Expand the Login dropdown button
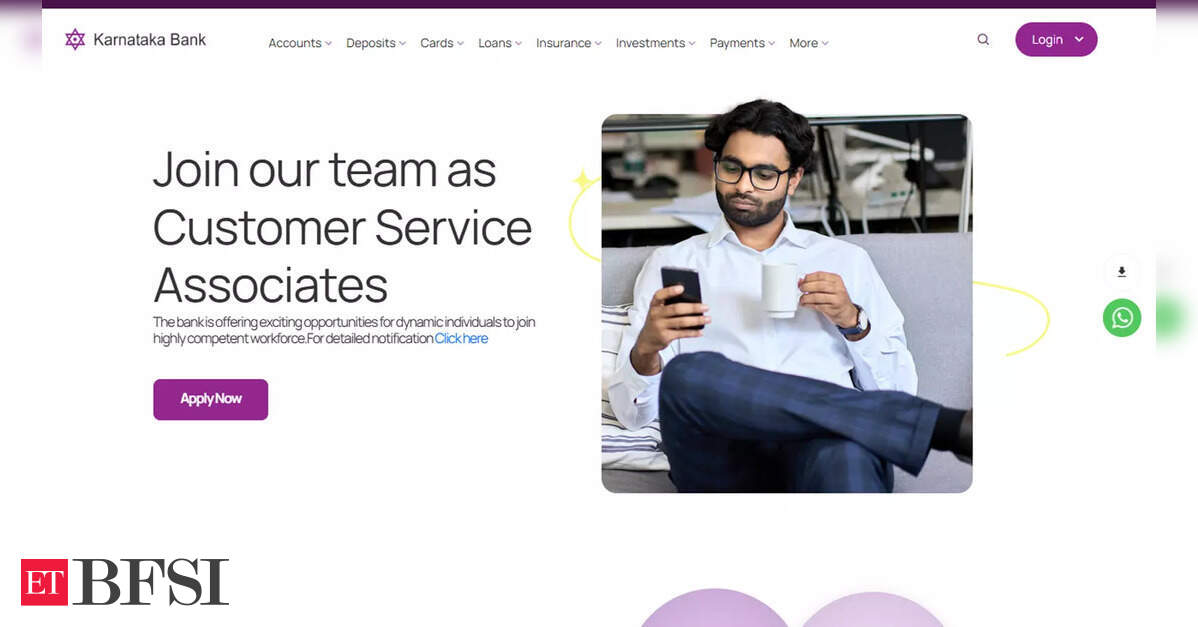 (1056, 40)
